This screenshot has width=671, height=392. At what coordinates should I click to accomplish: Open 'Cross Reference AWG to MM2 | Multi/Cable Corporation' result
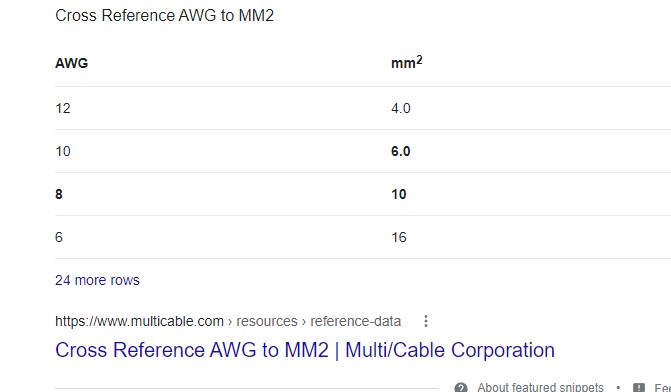click(305, 350)
